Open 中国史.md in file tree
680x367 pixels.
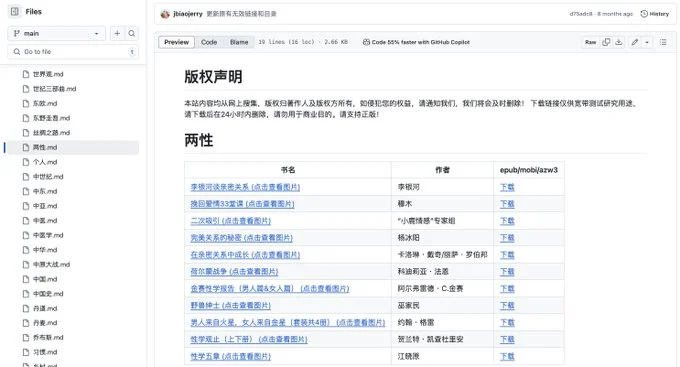(x=48, y=294)
